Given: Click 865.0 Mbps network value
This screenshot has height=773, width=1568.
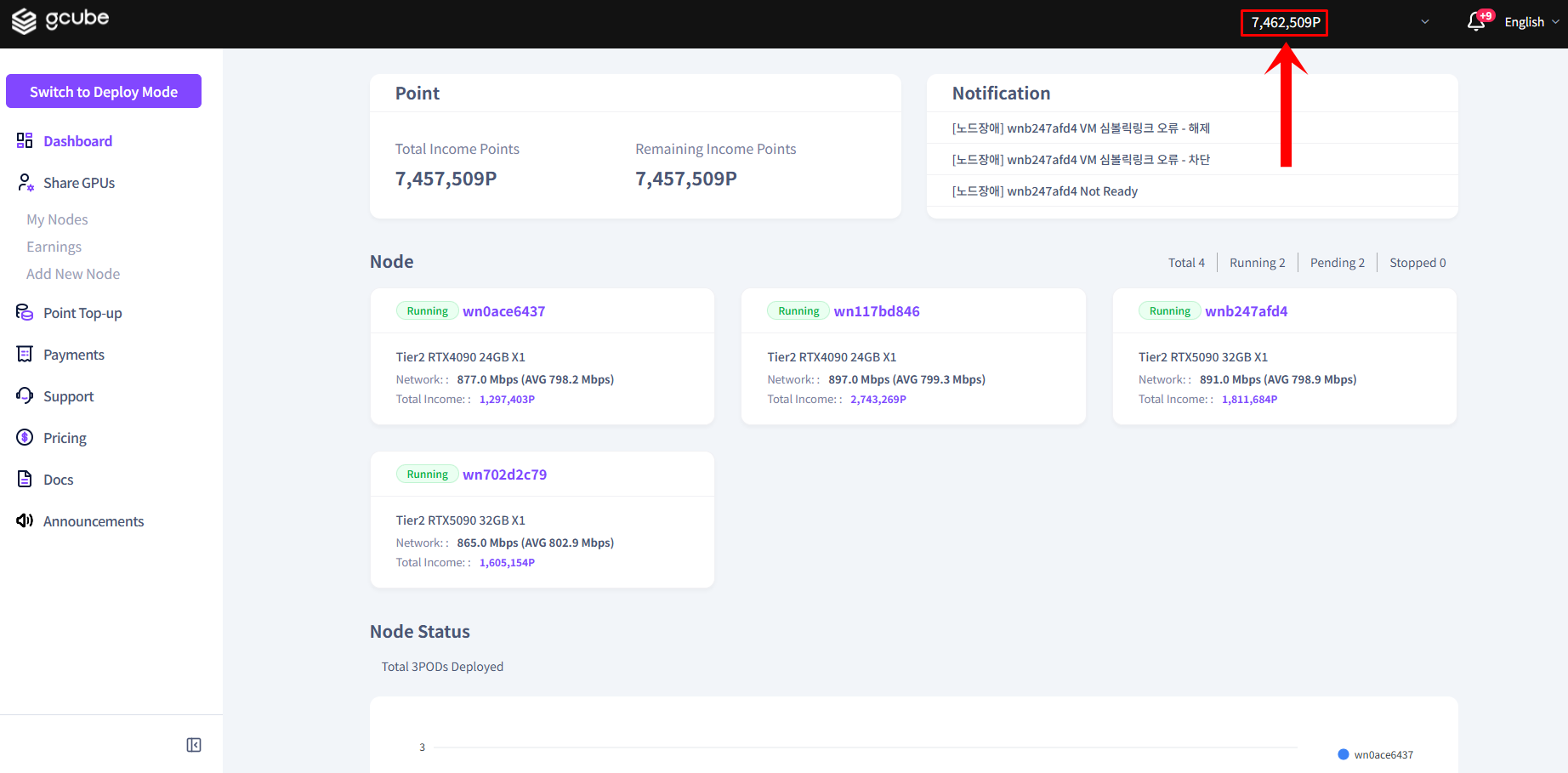Looking at the screenshot, I should 535,543.
